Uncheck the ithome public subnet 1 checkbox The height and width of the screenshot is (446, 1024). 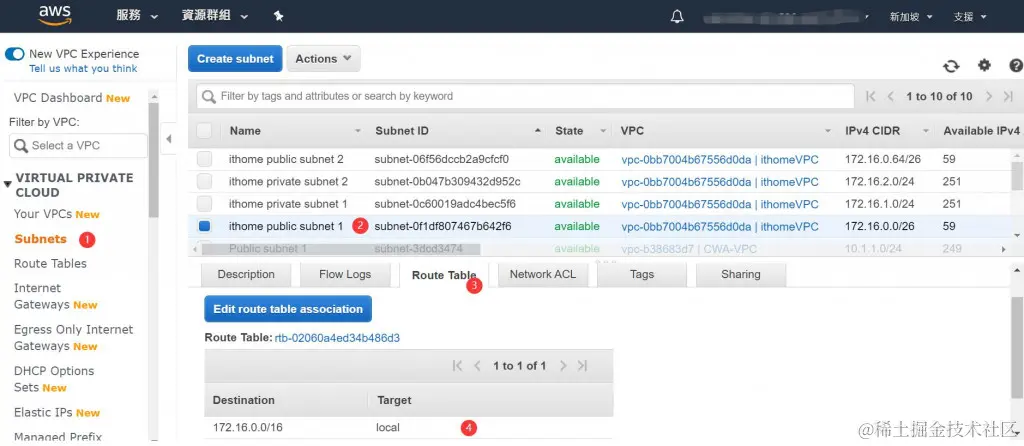point(204,227)
